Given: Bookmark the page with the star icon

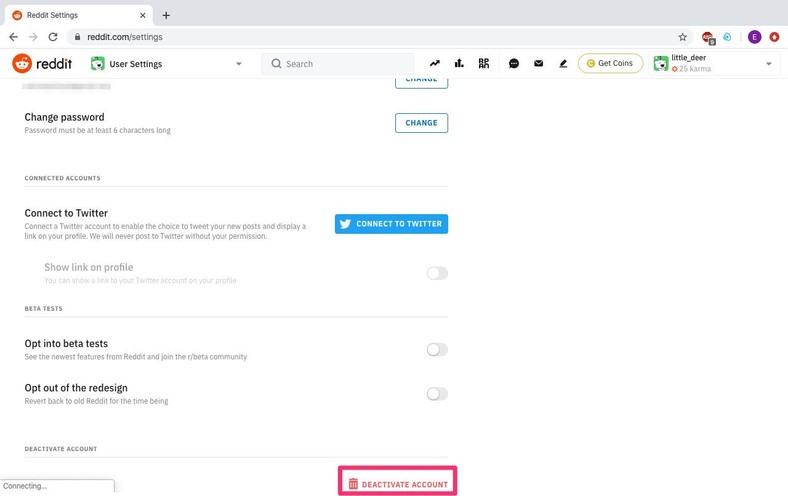Looking at the screenshot, I should [682, 37].
